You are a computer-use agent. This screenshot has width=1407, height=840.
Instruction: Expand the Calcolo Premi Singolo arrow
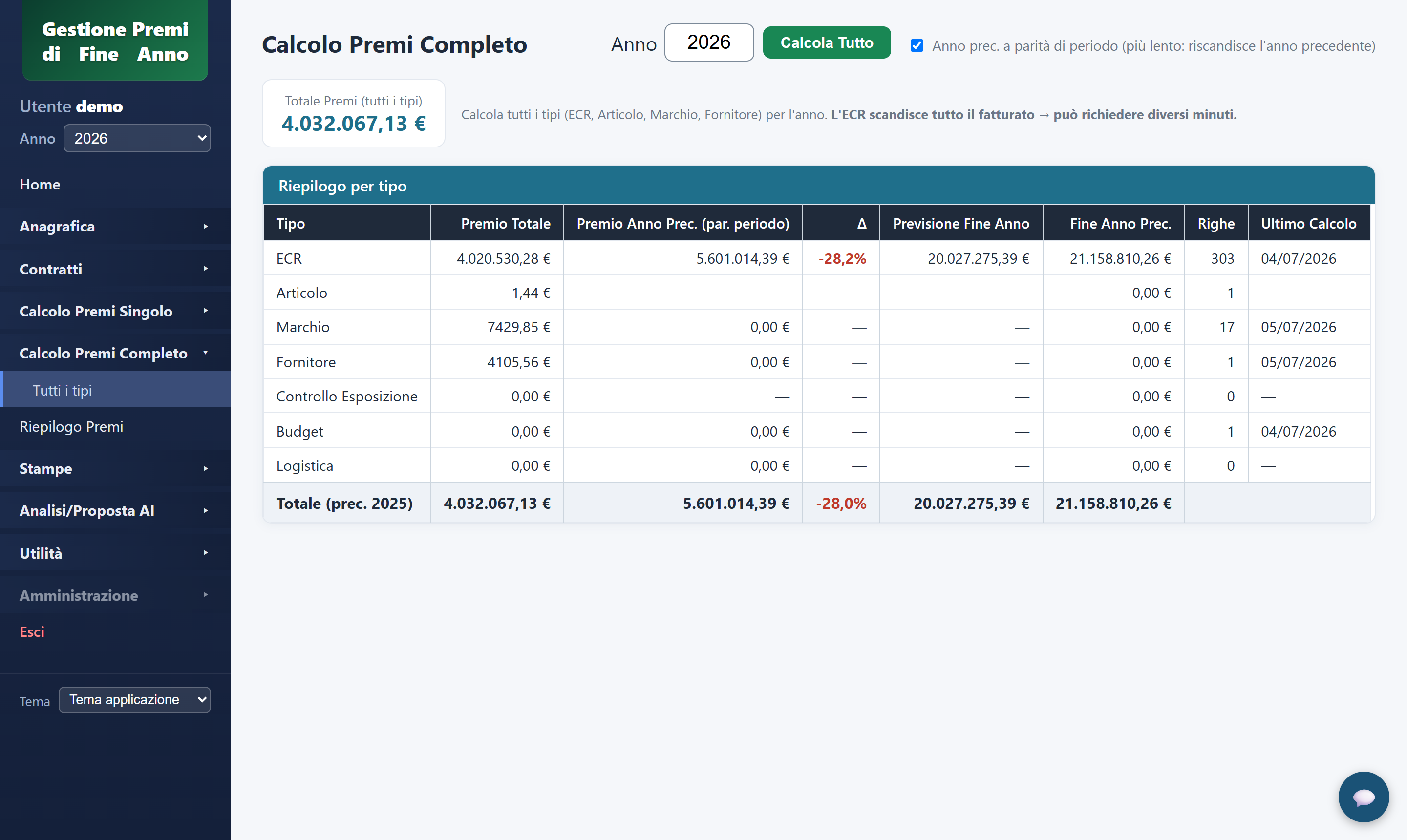[206, 311]
